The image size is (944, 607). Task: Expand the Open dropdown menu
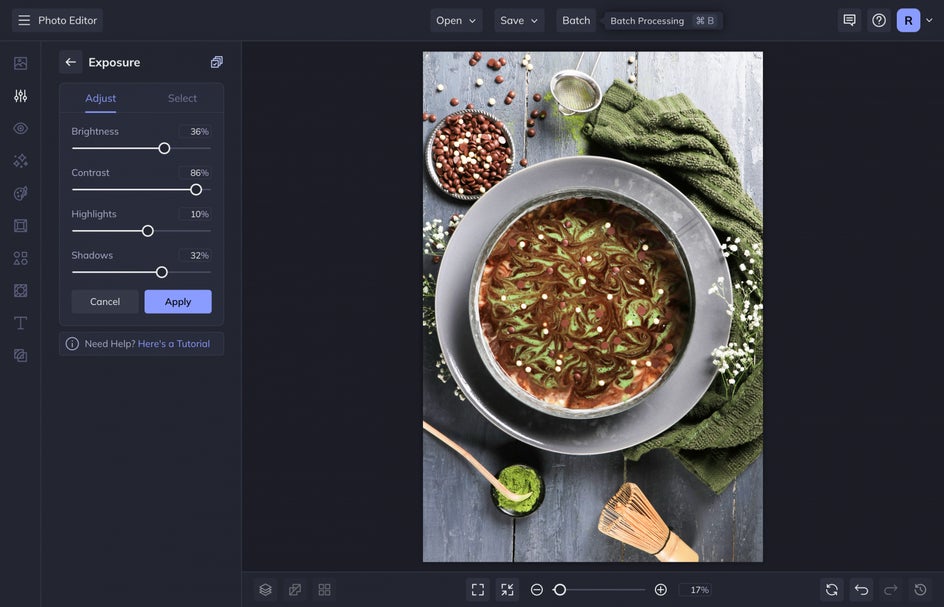coord(456,20)
